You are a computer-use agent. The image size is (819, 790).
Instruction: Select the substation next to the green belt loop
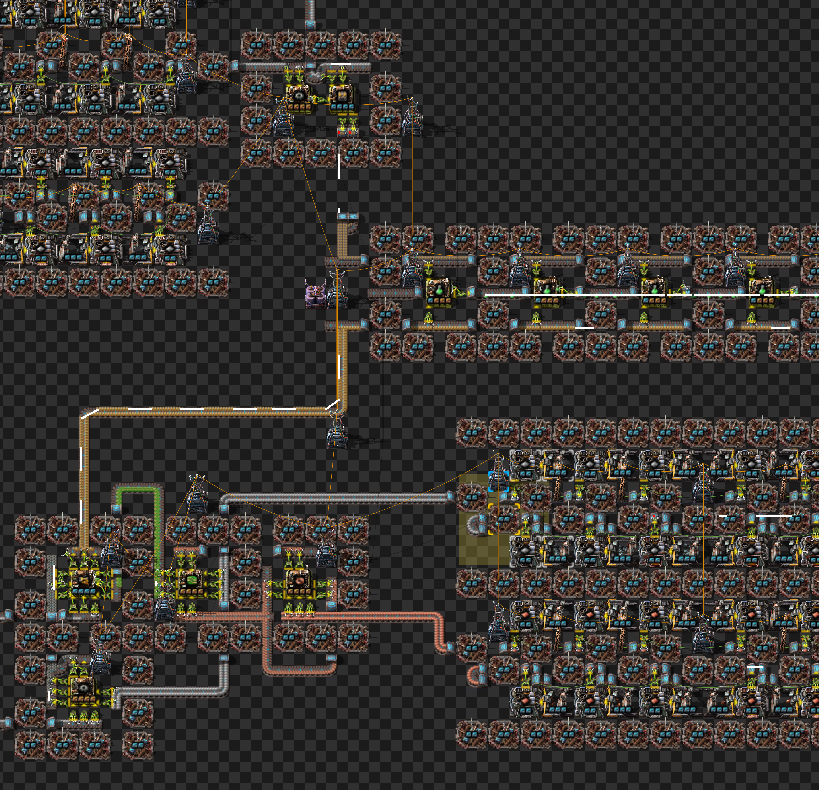coord(196,495)
